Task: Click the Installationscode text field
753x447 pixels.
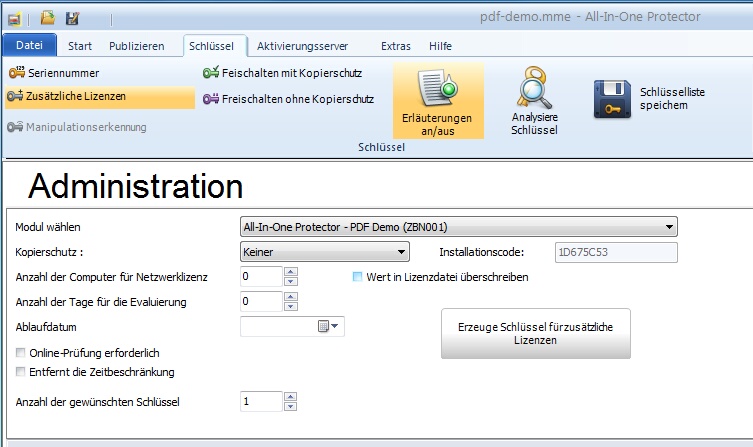Action: [x=615, y=253]
